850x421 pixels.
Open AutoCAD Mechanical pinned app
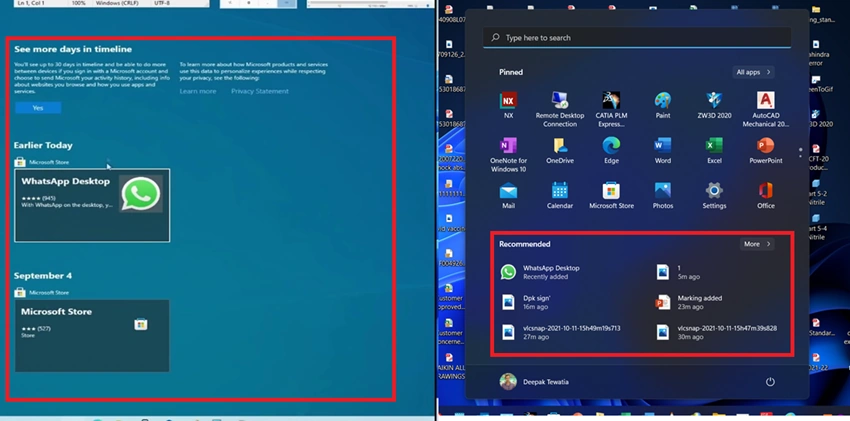point(765,109)
